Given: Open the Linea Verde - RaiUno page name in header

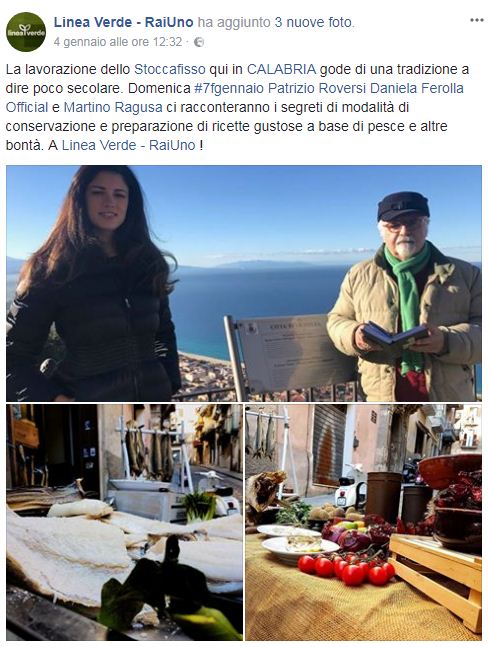Looking at the screenshot, I should point(123,22).
